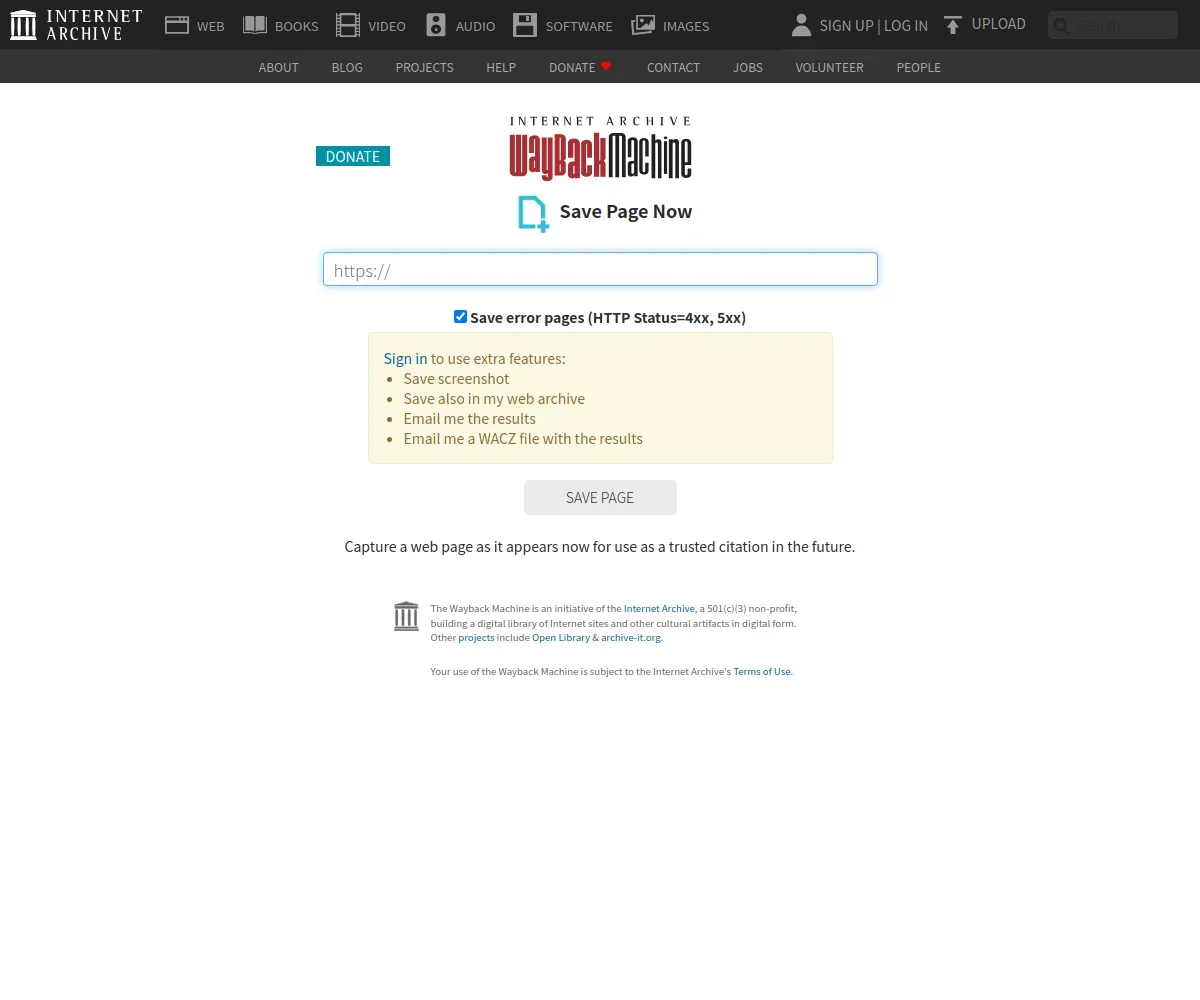This screenshot has width=1200, height=1000.
Task: Click the Save Page Now document icon
Action: coord(533,213)
